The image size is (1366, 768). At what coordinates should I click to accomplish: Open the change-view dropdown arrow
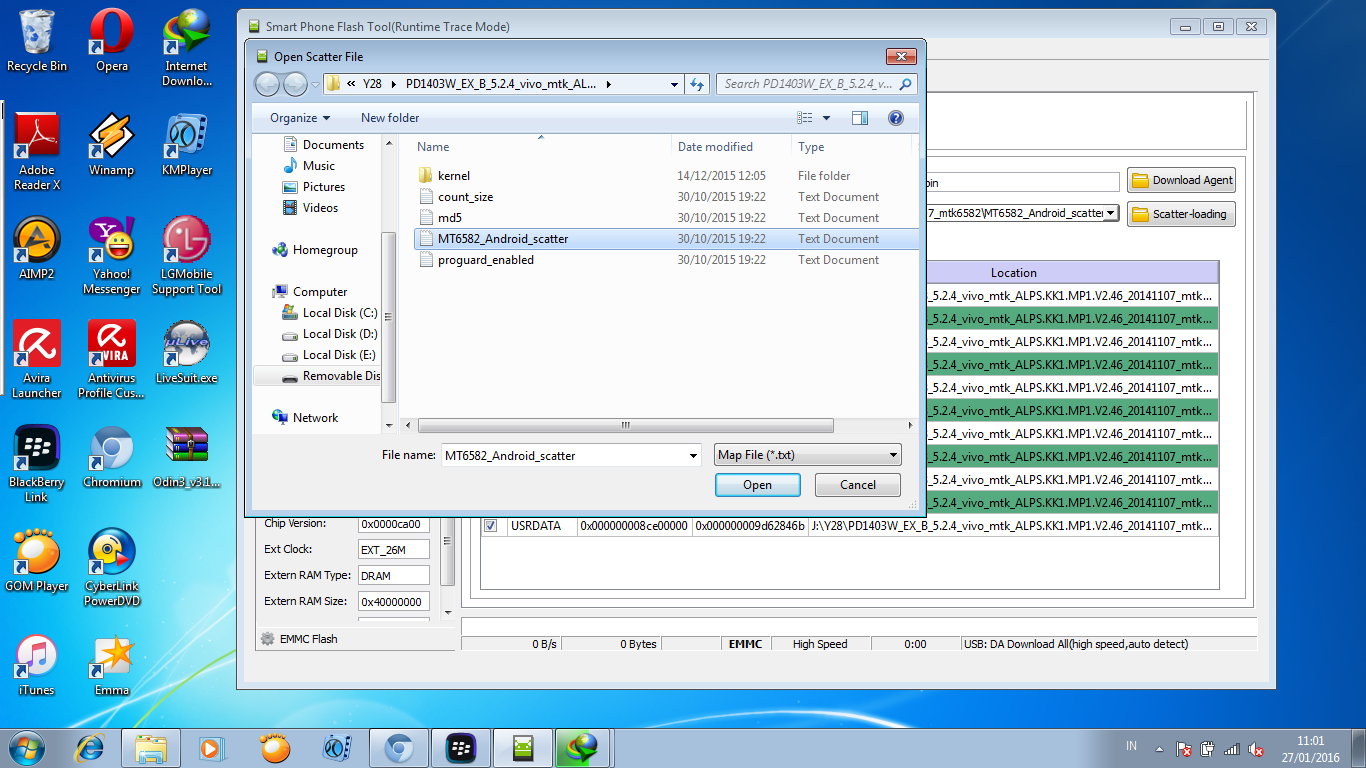click(x=825, y=117)
